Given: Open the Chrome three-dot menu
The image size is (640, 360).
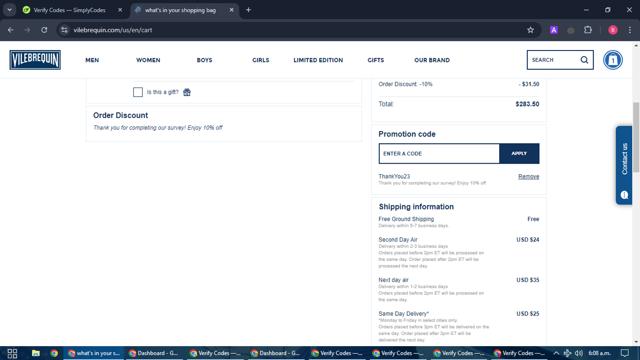Looking at the screenshot, I should (629, 30).
